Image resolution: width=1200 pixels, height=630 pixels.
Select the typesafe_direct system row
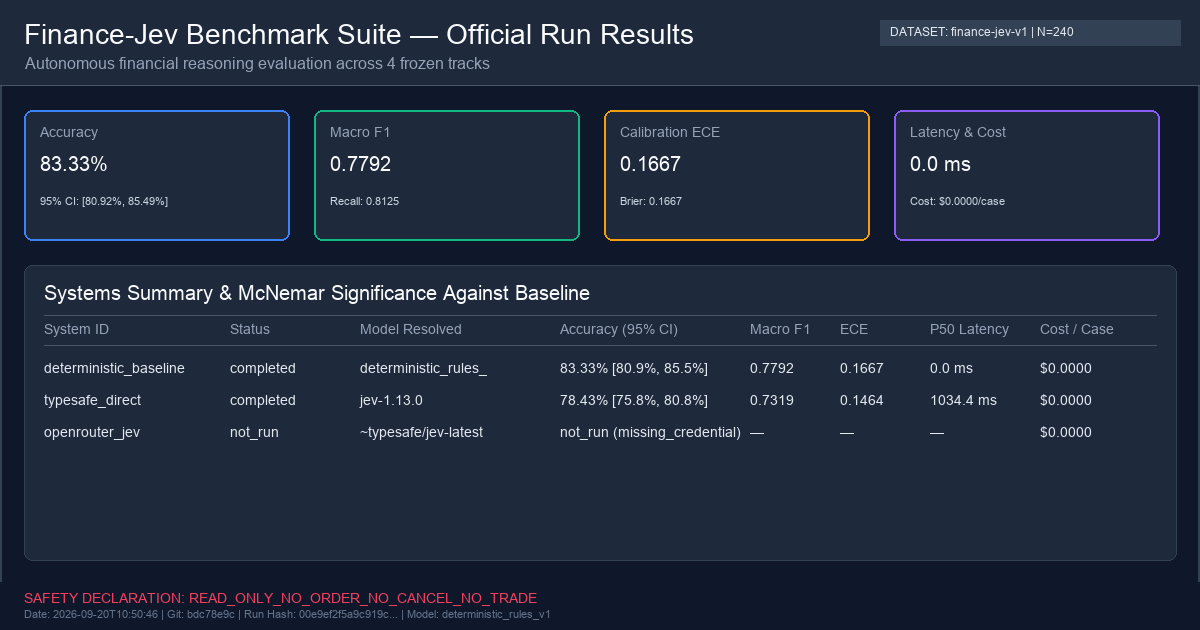600,400
